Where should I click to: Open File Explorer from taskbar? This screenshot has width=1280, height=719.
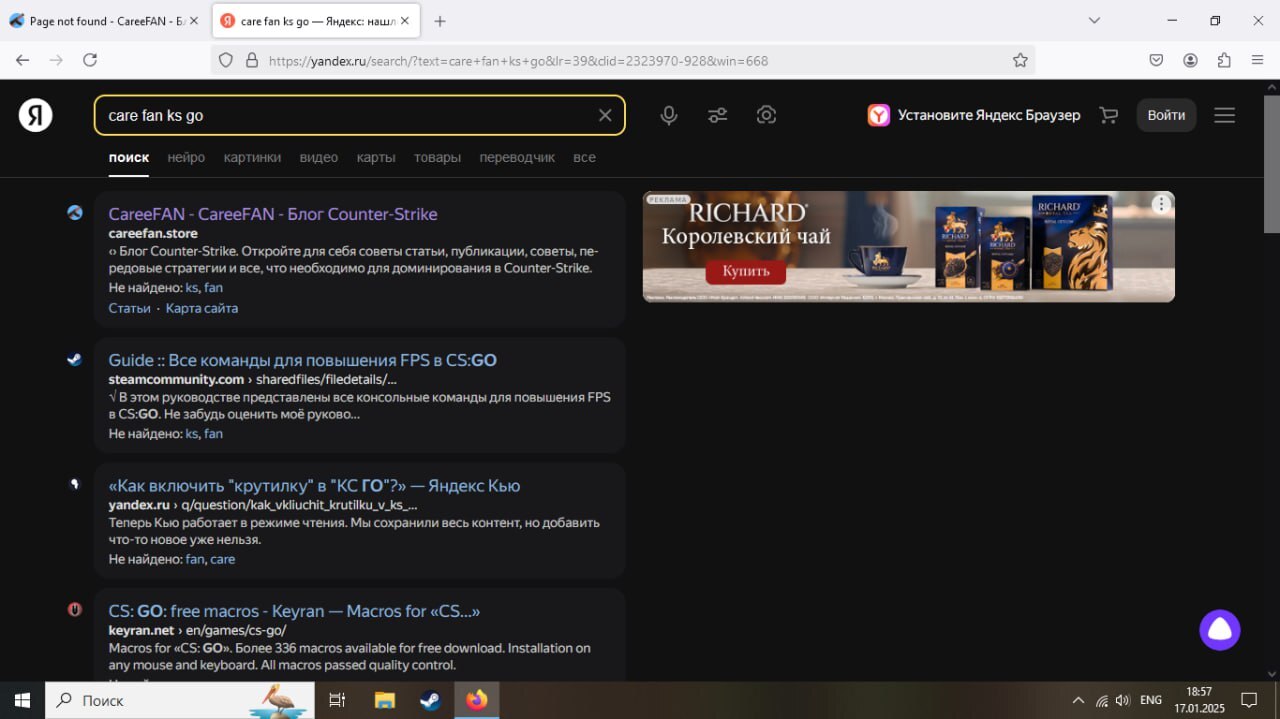(384, 700)
